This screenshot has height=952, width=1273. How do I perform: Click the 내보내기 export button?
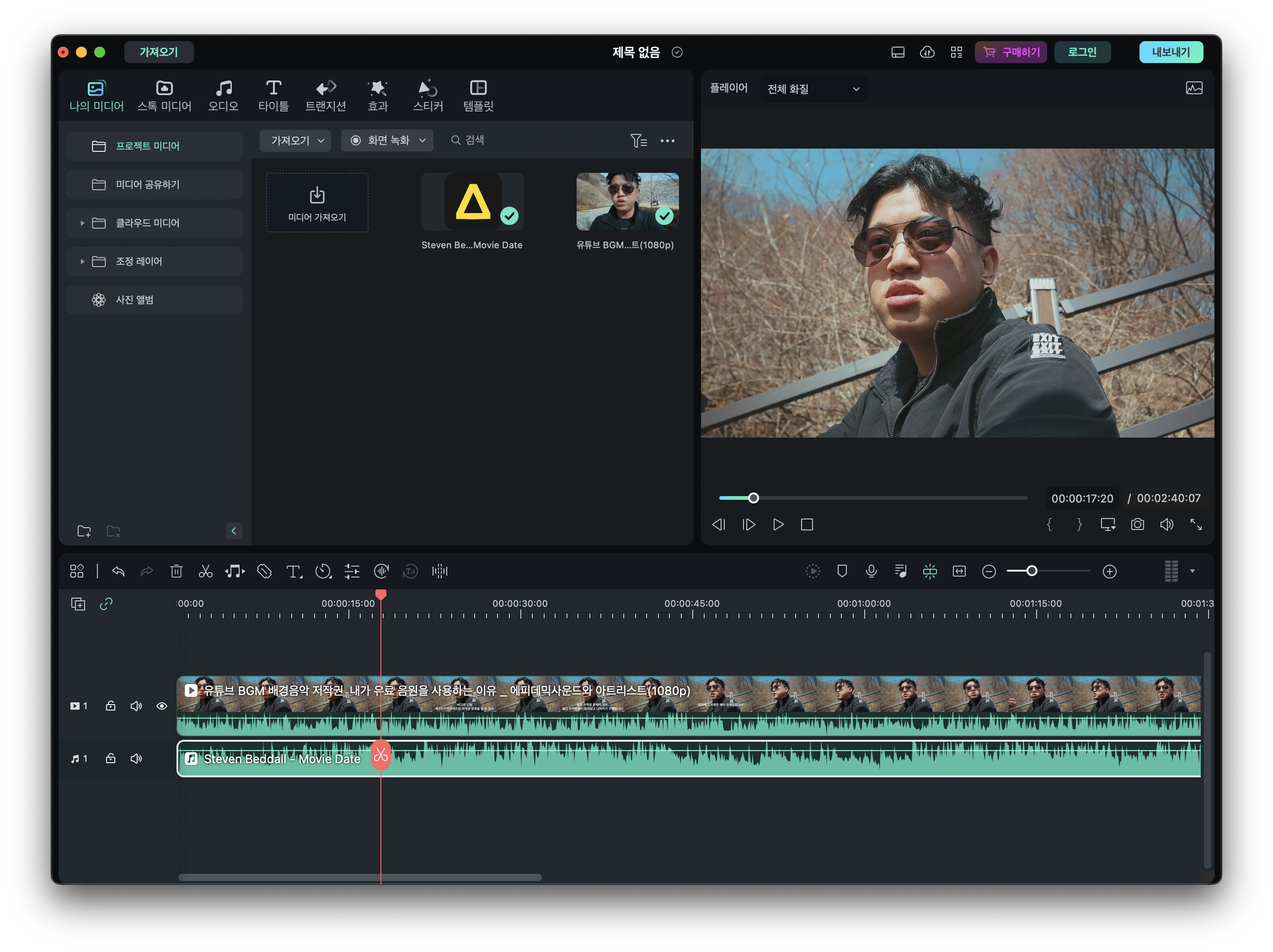(1171, 52)
